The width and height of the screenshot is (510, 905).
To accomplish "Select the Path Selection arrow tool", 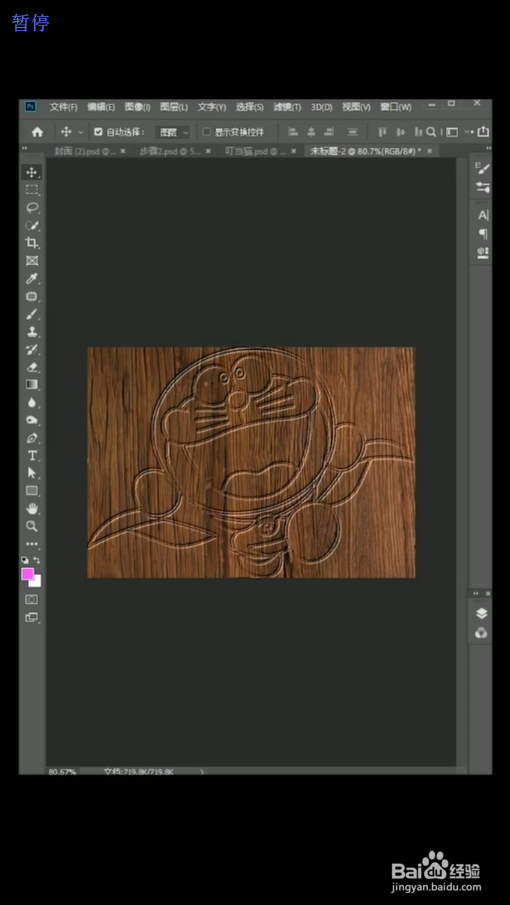I will 32,473.
